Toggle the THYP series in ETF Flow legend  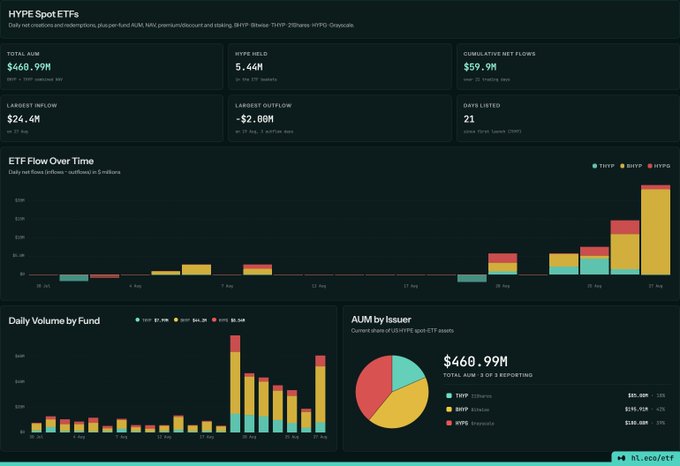tap(603, 166)
